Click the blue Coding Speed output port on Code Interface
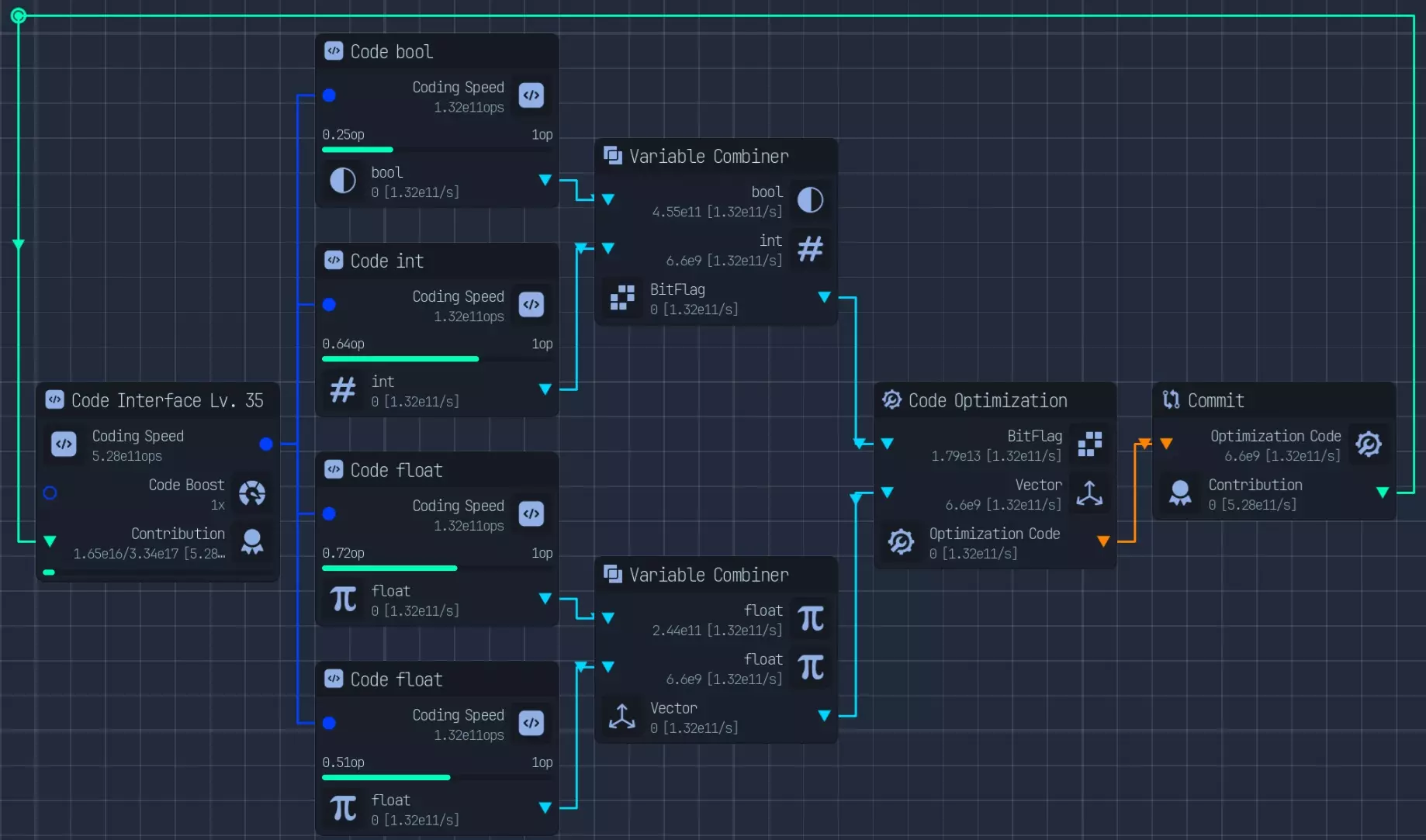The height and width of the screenshot is (840, 1426). coord(266,444)
